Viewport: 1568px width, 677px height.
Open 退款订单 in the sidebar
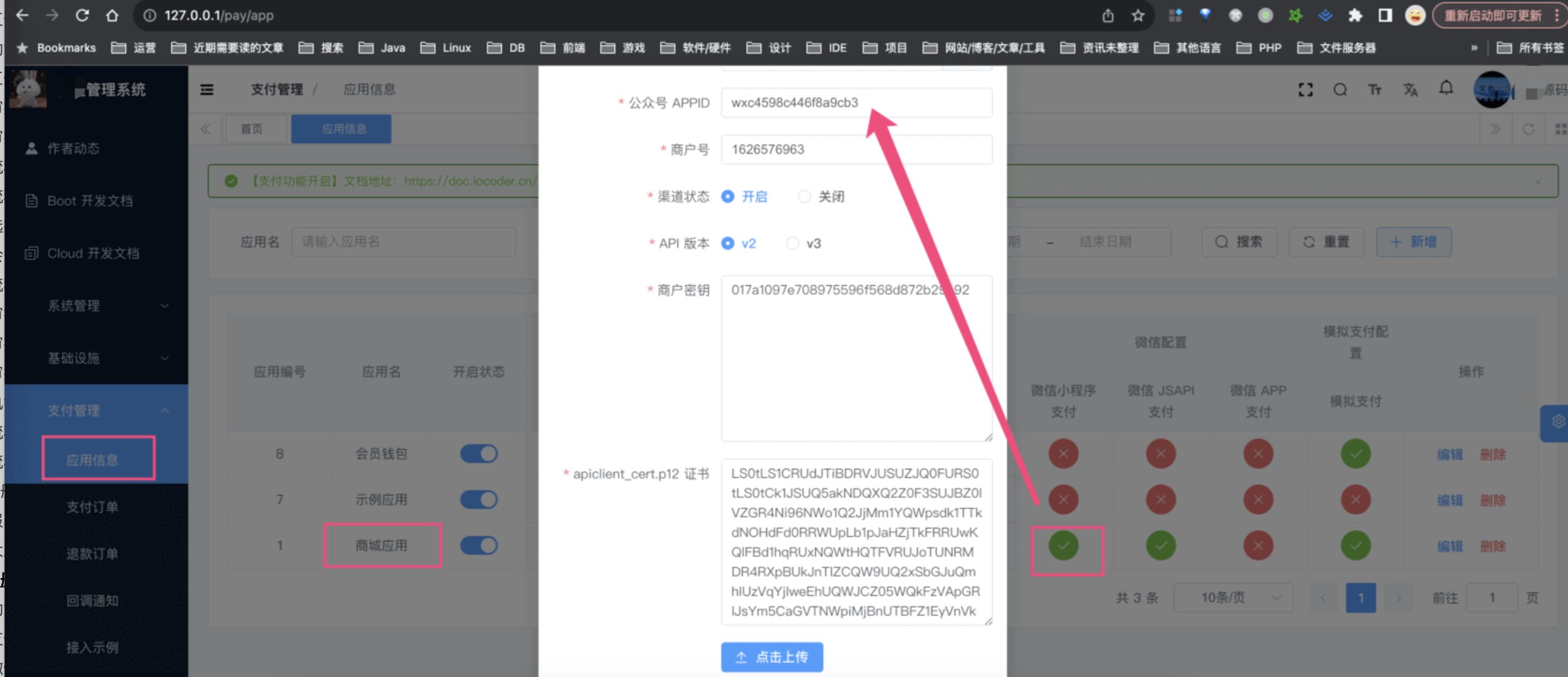(x=92, y=553)
